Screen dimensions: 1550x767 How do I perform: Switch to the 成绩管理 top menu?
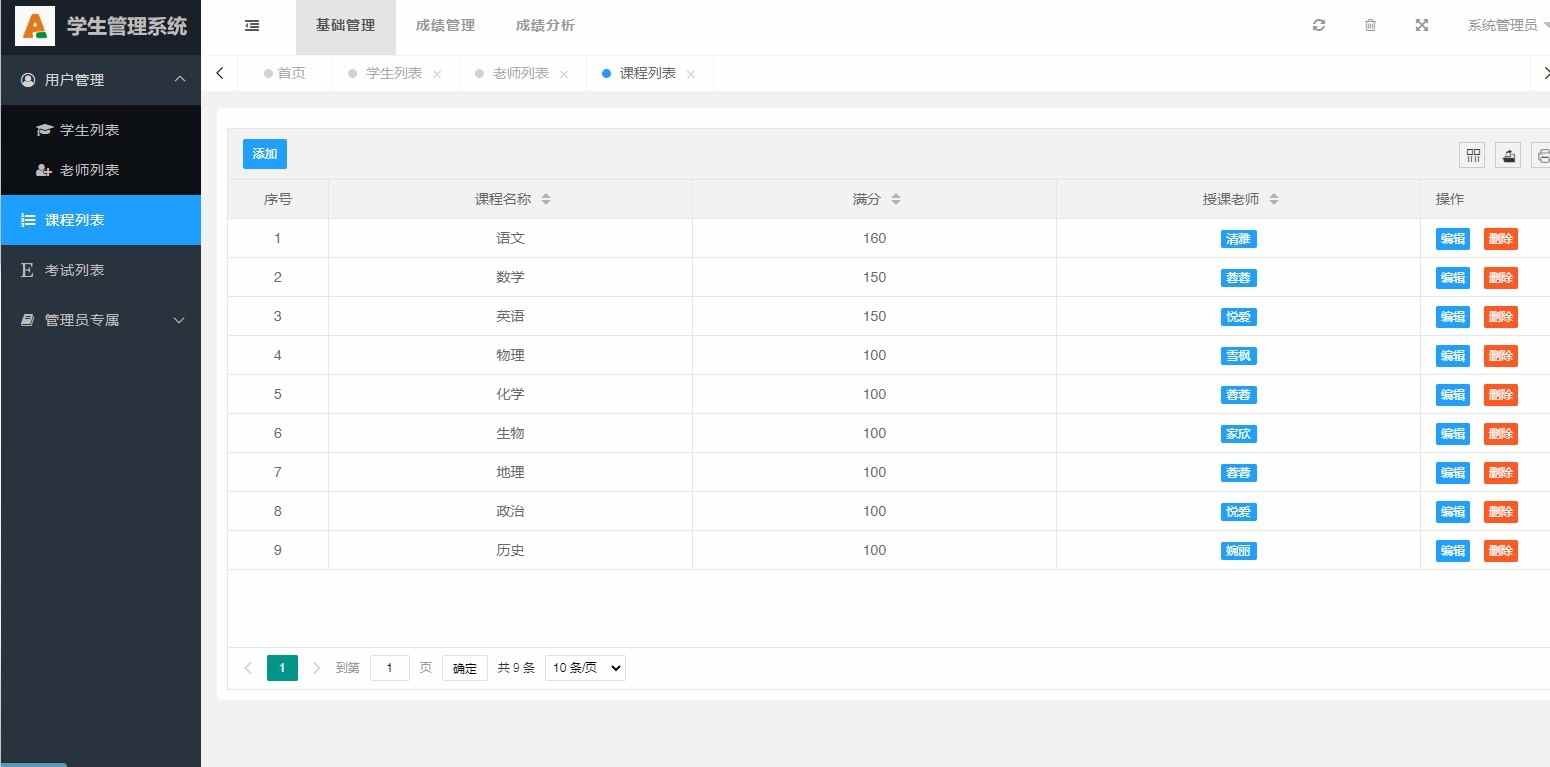pyautogui.click(x=445, y=26)
